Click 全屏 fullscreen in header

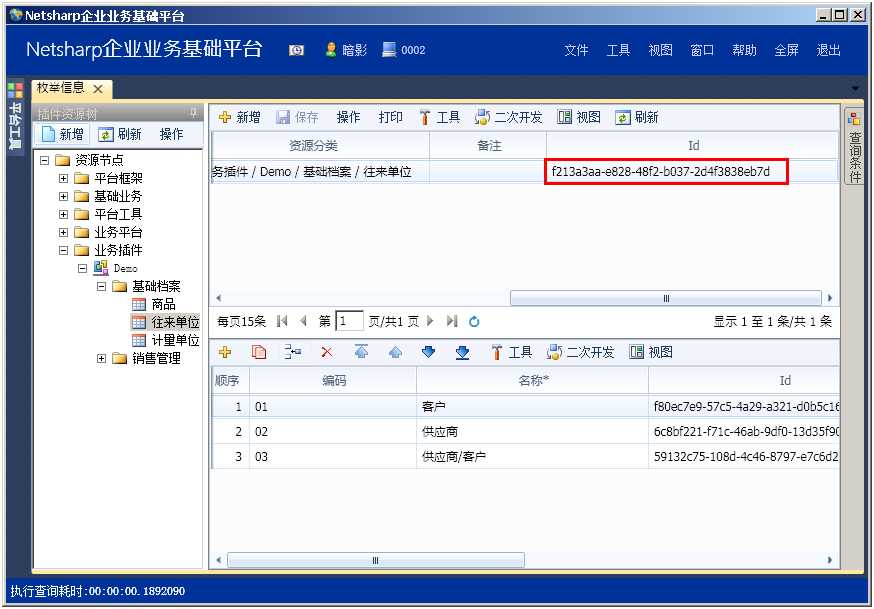click(786, 50)
